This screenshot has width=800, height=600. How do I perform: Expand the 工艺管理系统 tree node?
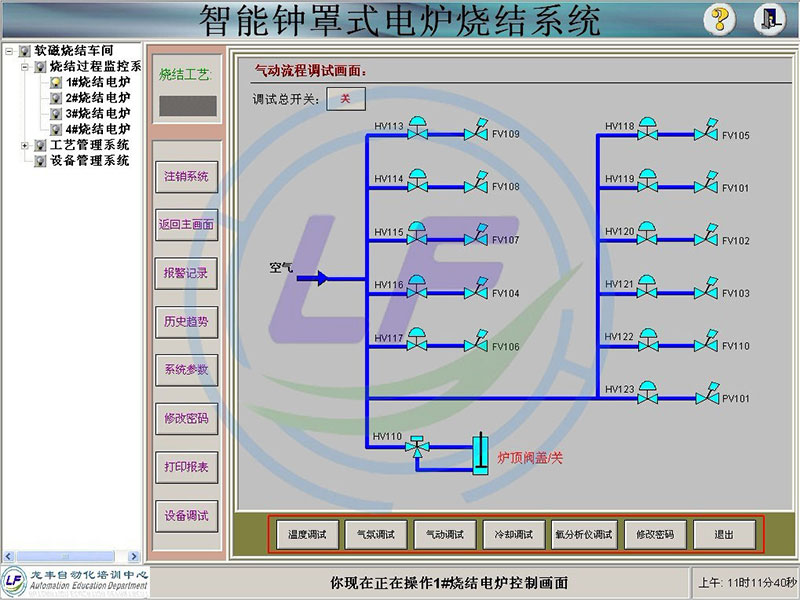coord(25,145)
